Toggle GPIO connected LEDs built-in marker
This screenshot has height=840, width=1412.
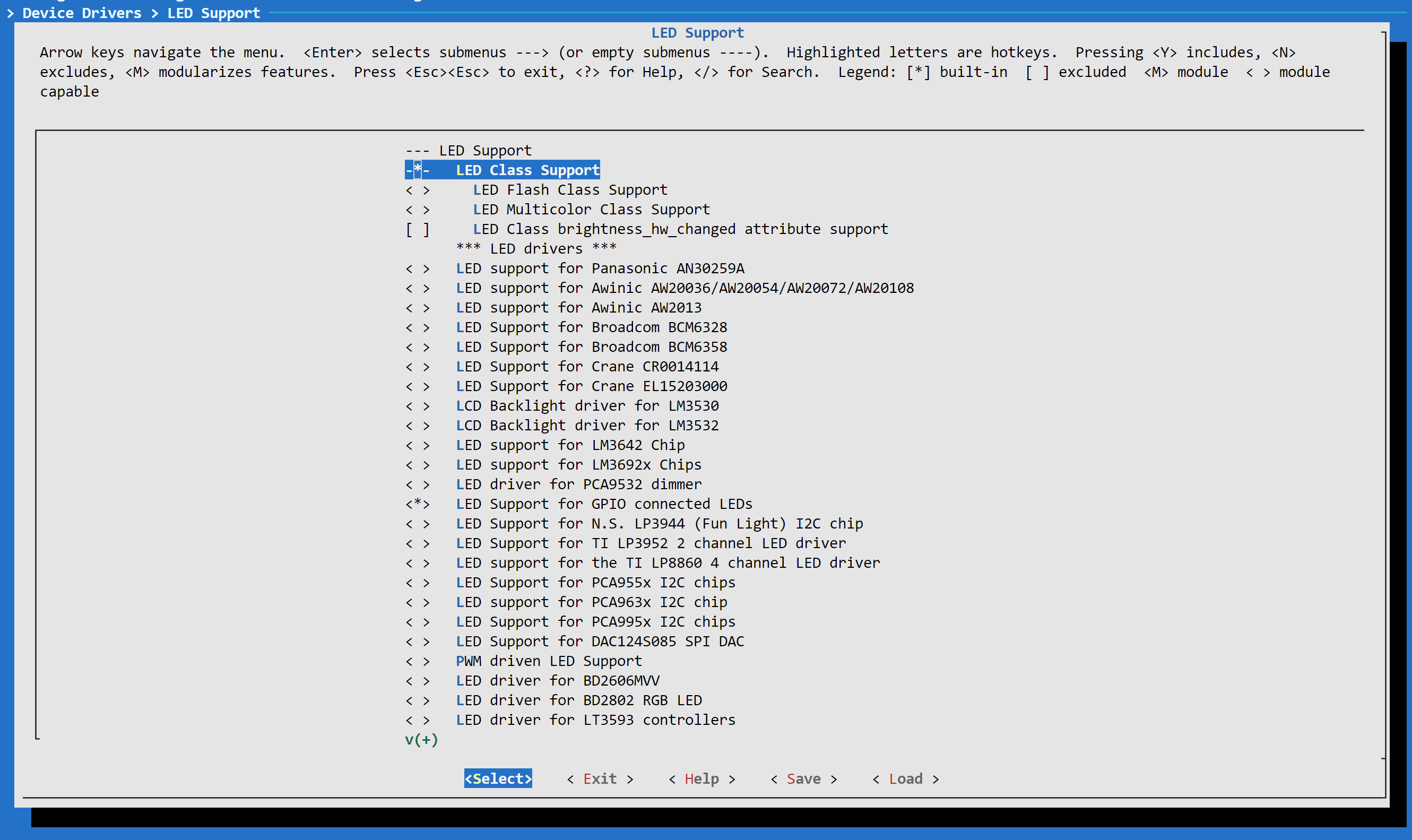(x=418, y=504)
